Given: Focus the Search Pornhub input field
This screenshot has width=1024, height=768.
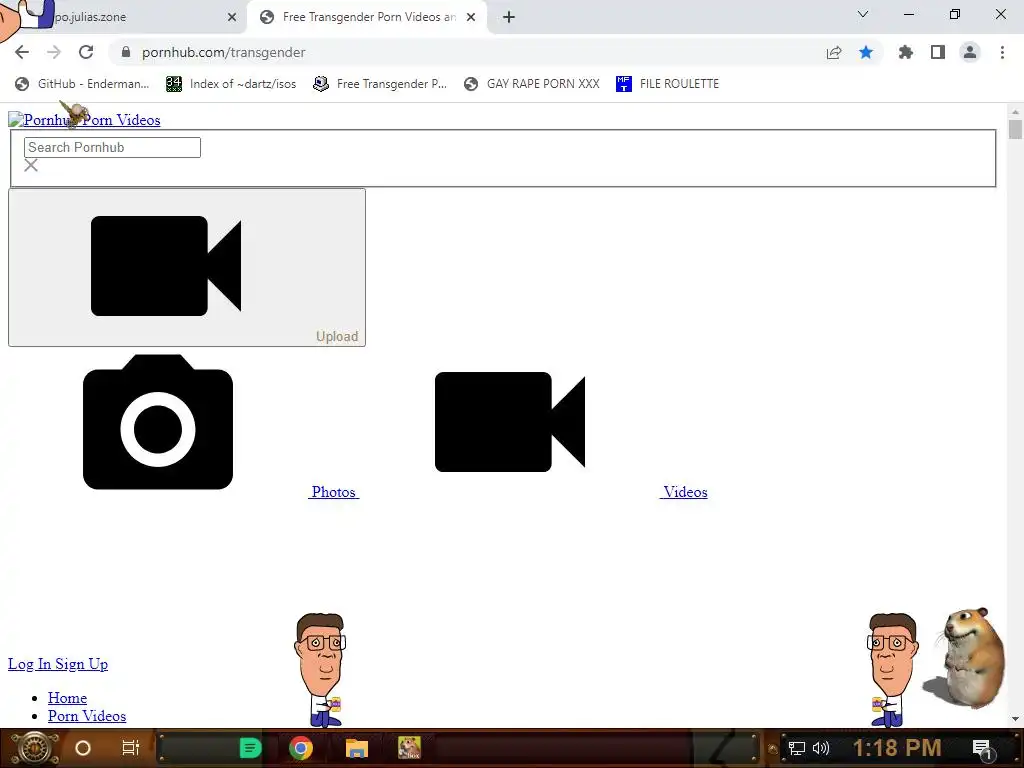Looking at the screenshot, I should [x=112, y=148].
